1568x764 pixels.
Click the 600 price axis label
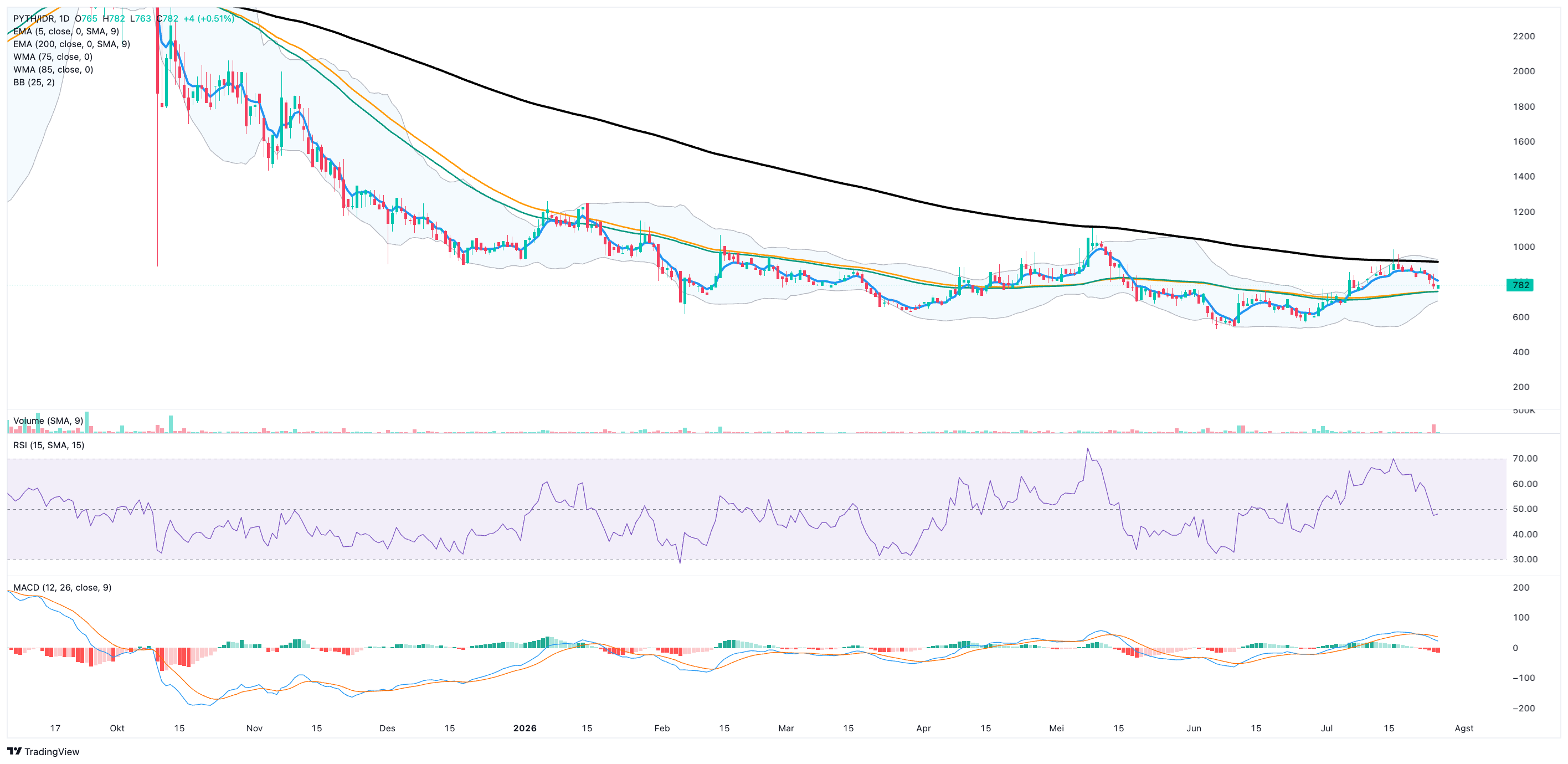[1520, 318]
